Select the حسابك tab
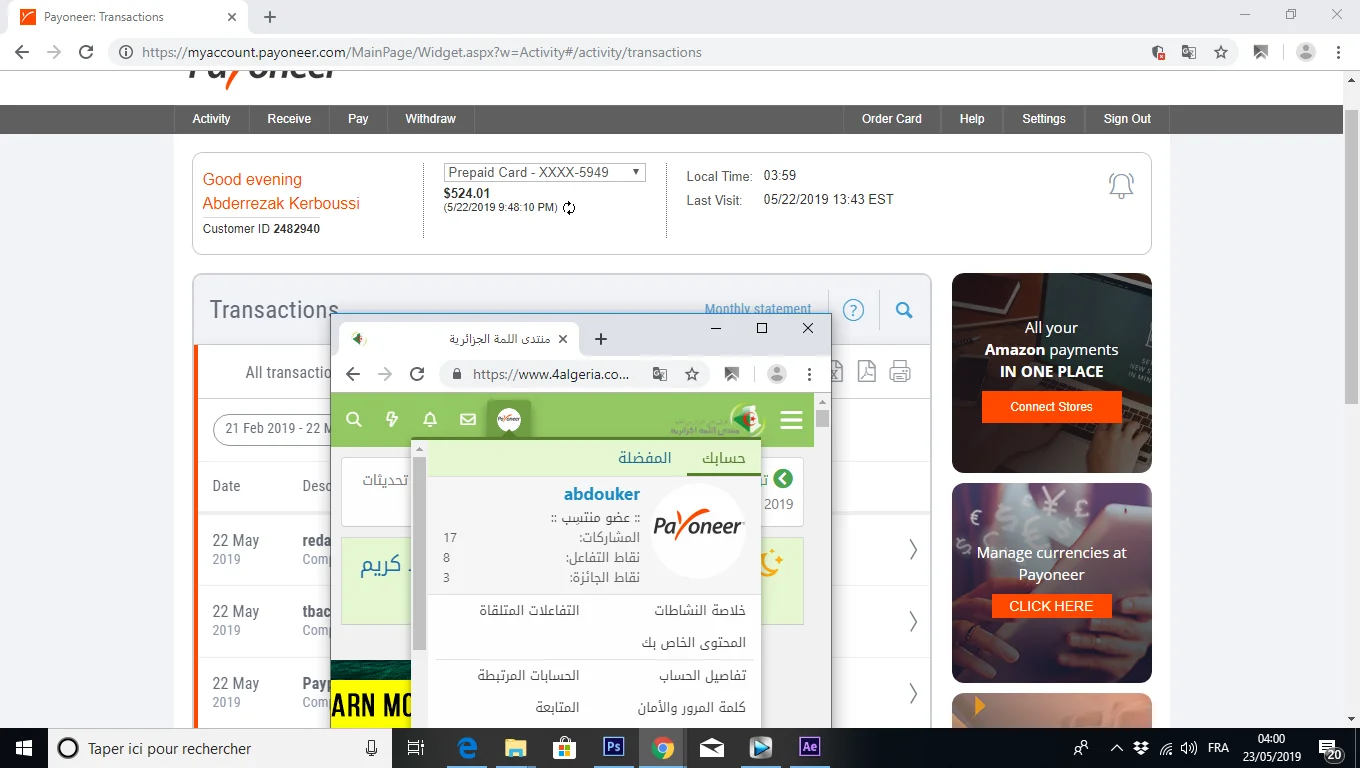Image resolution: width=1360 pixels, height=768 pixels. [724, 457]
